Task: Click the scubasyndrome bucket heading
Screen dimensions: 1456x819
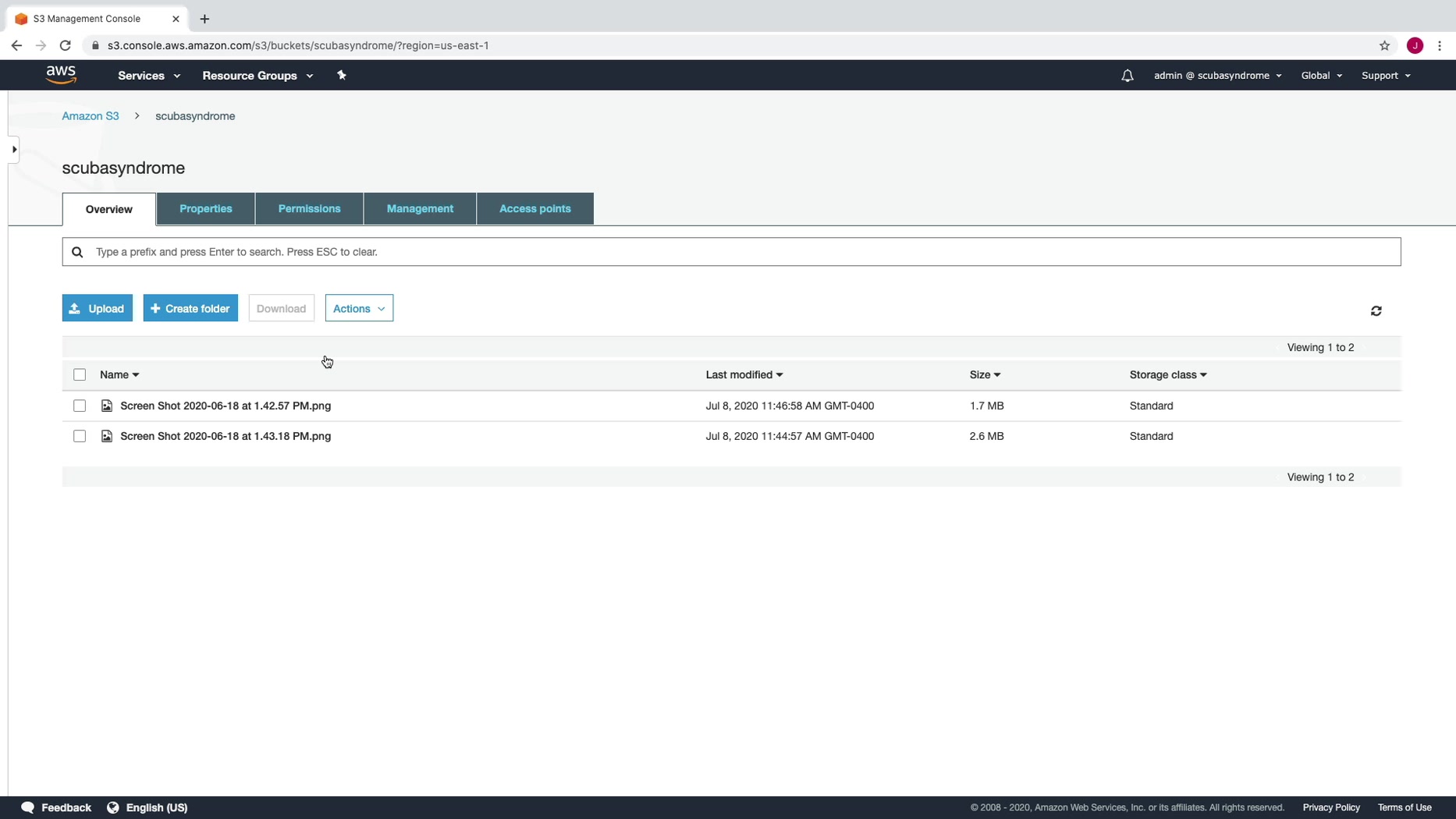Action: click(123, 168)
